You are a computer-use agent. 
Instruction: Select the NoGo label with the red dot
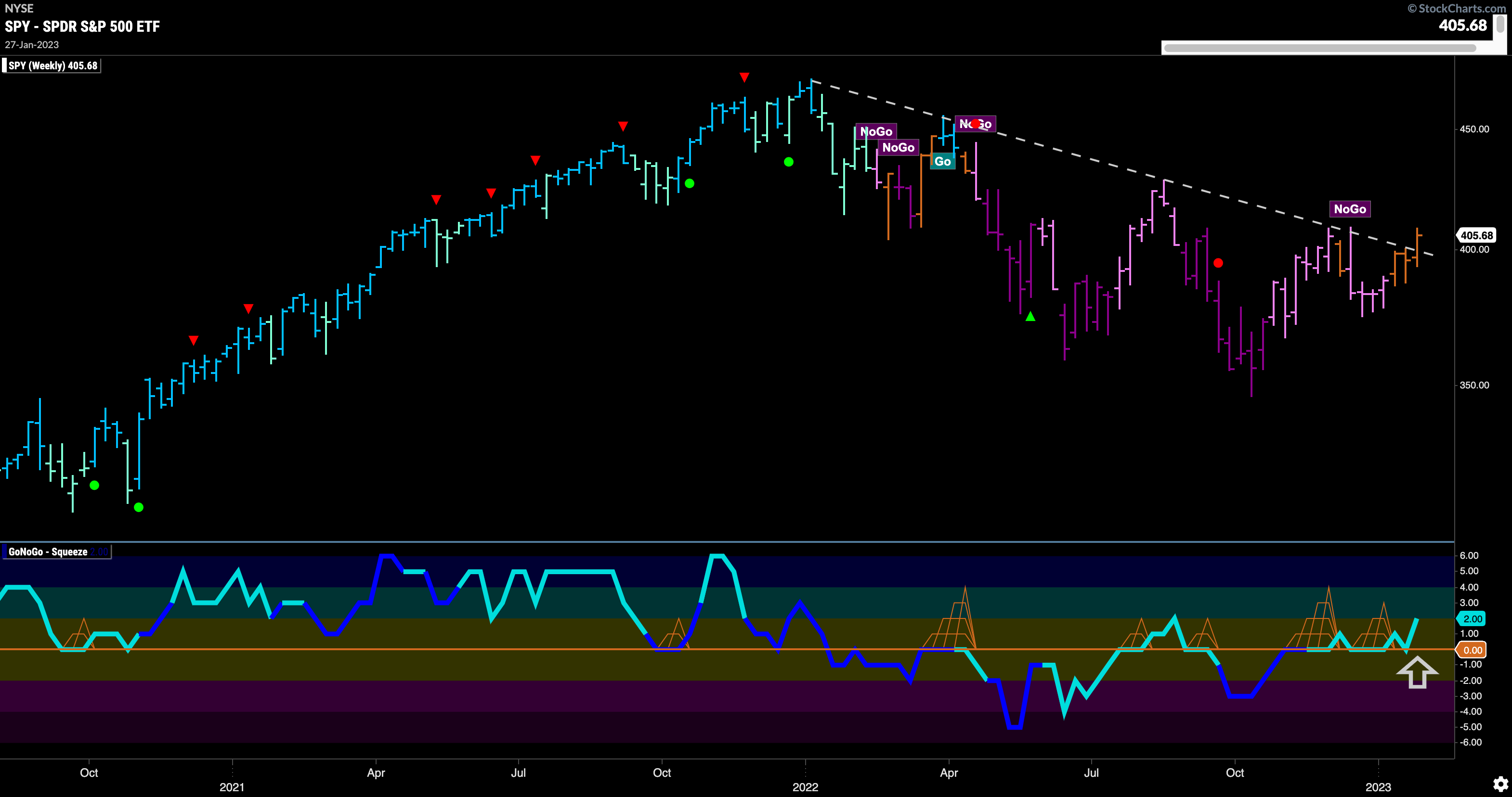coord(975,124)
